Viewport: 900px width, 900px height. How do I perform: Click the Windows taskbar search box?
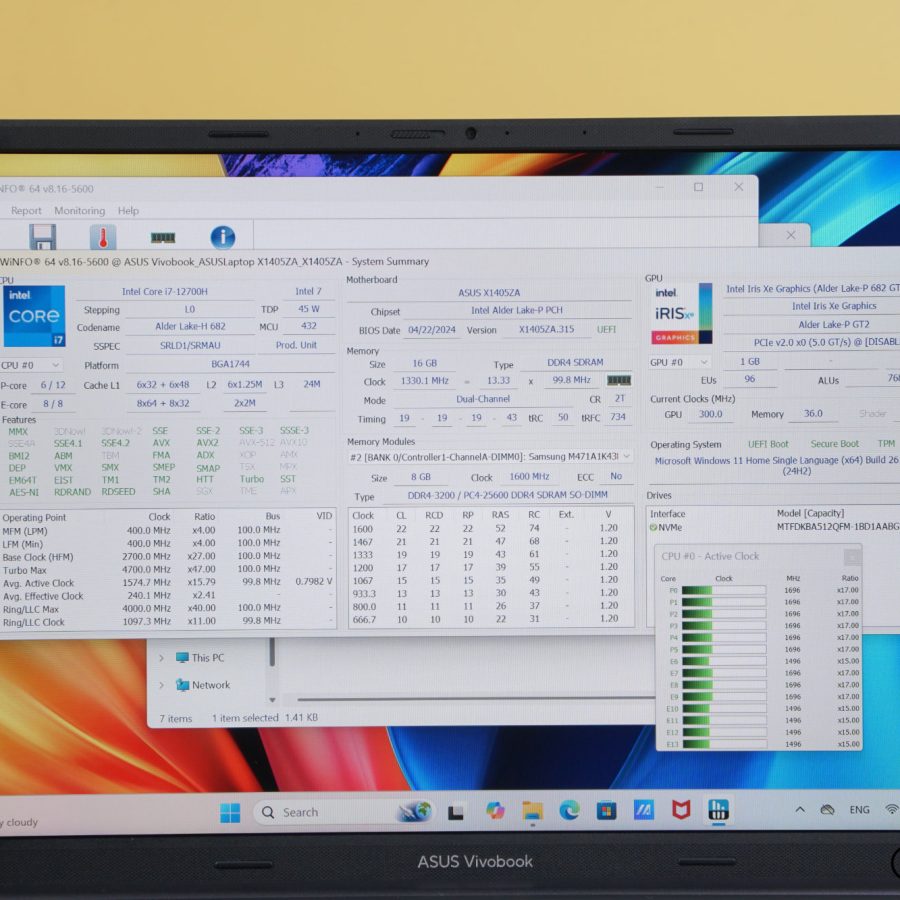pyautogui.click(x=343, y=812)
